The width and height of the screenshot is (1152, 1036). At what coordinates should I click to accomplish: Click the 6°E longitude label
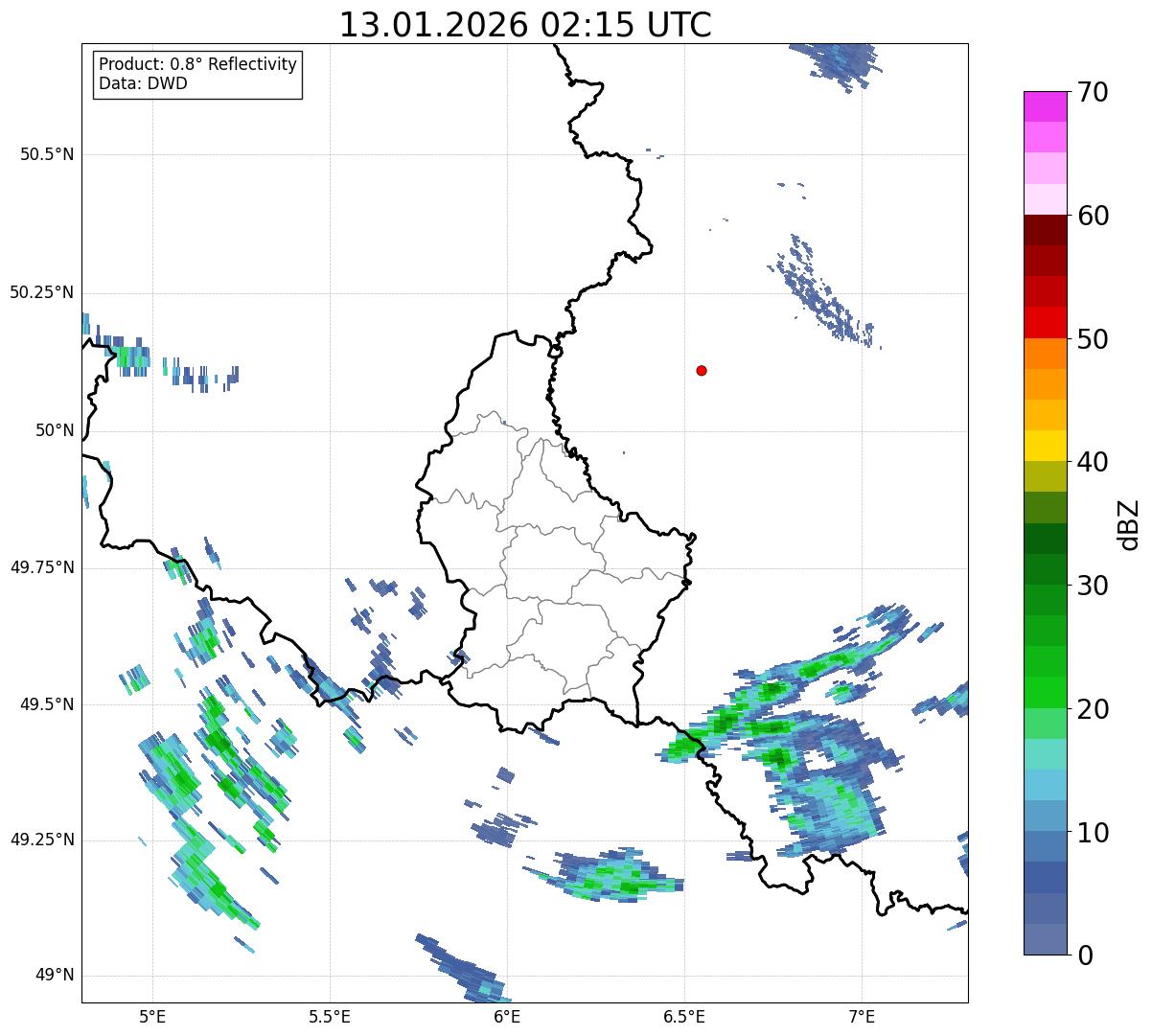(x=507, y=1016)
